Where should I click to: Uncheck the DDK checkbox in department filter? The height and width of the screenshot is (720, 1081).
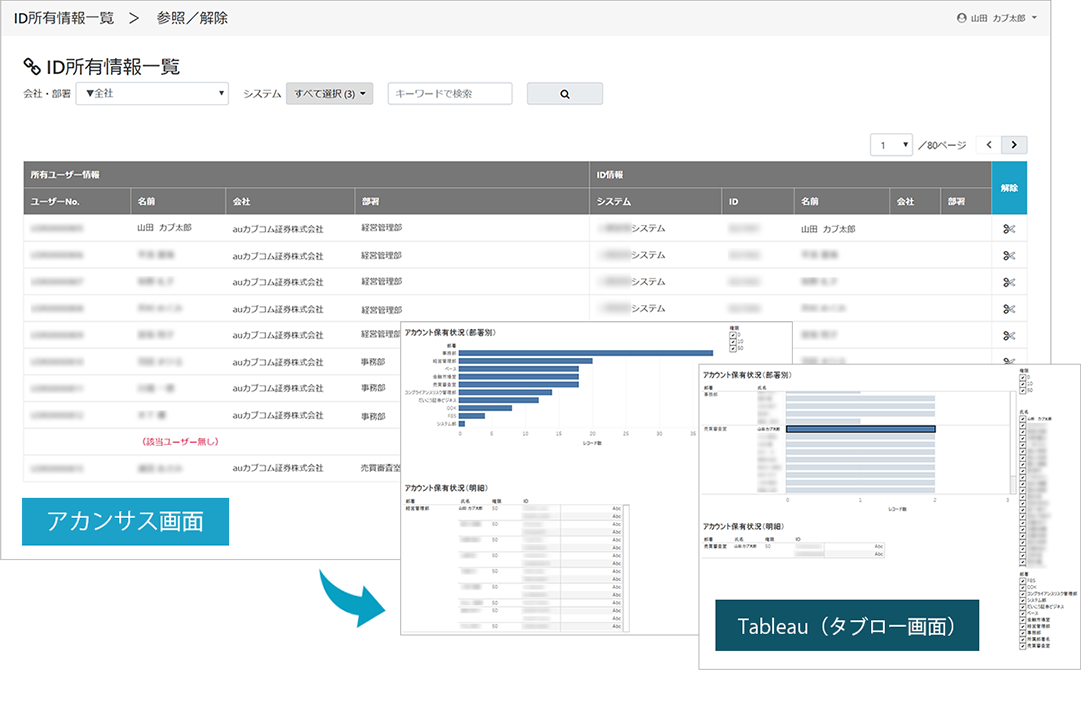[1020, 587]
